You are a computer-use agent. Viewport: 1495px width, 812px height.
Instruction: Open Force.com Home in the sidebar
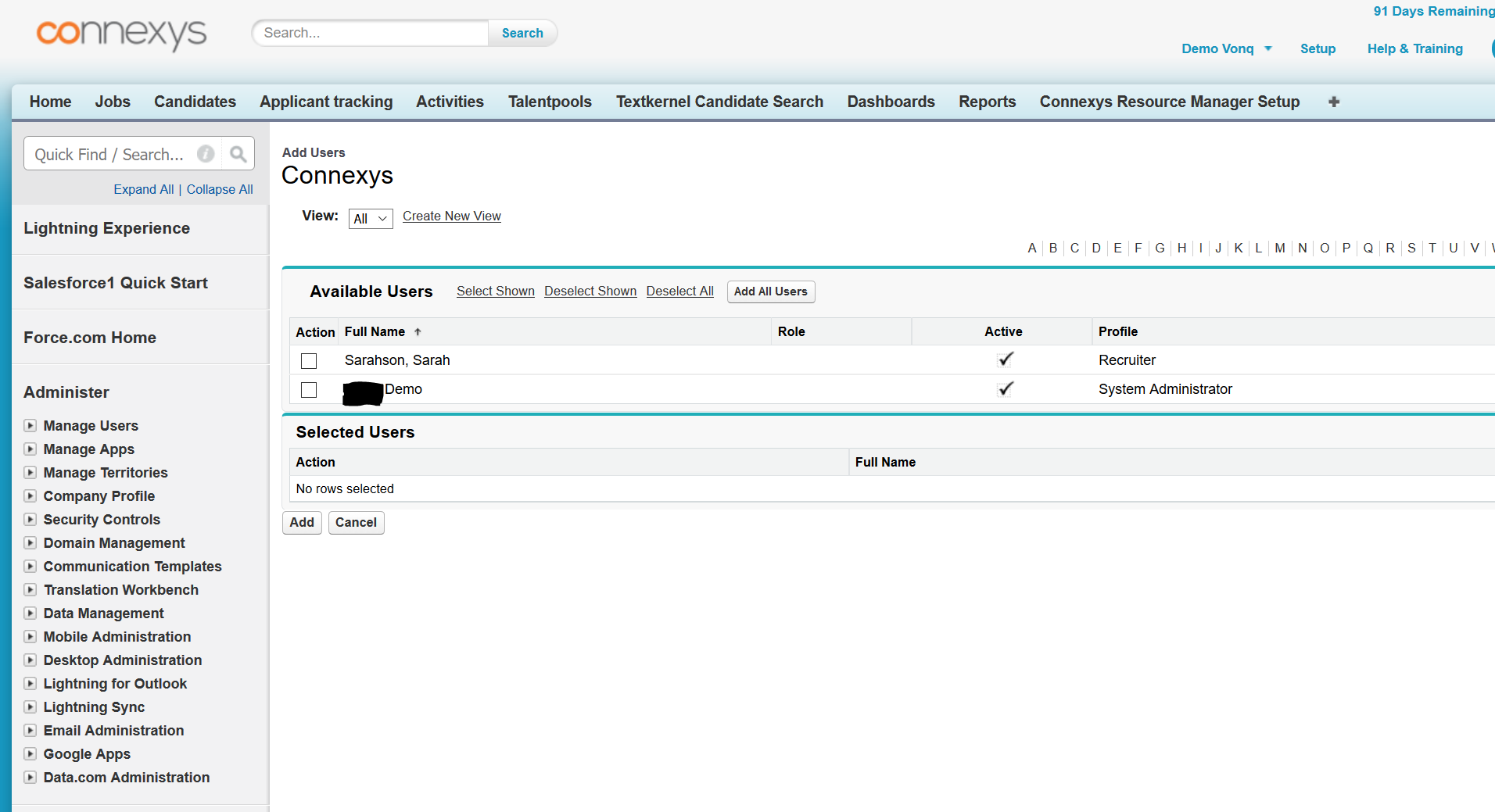(x=90, y=338)
